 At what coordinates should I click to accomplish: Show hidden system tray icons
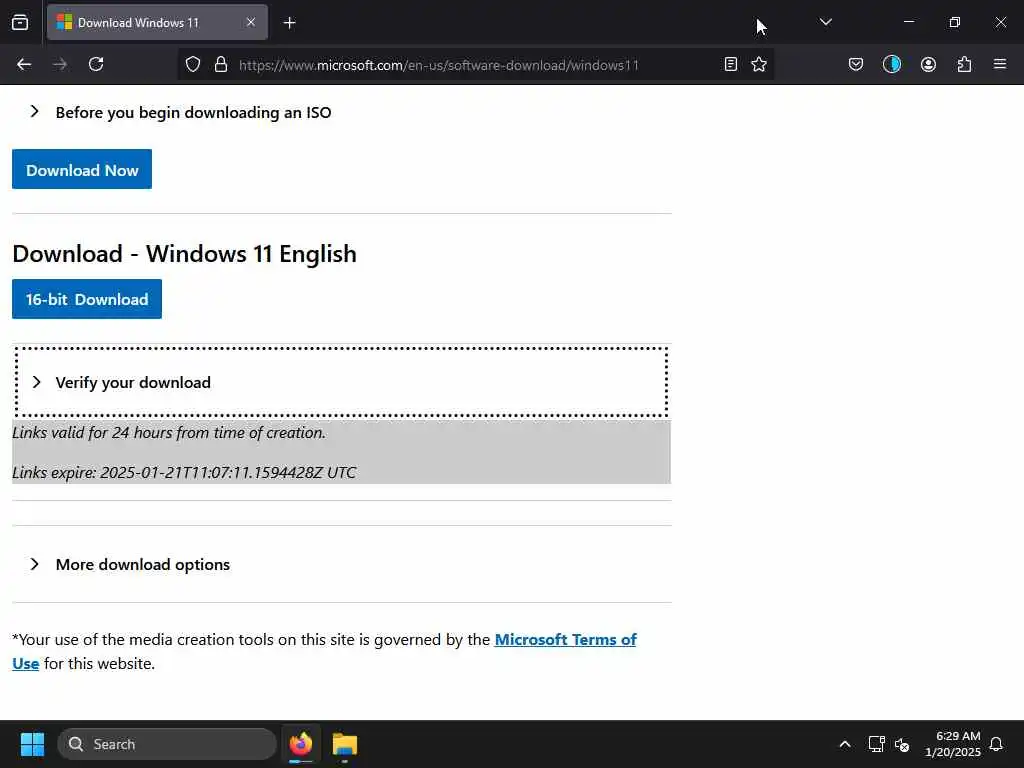[844, 744]
